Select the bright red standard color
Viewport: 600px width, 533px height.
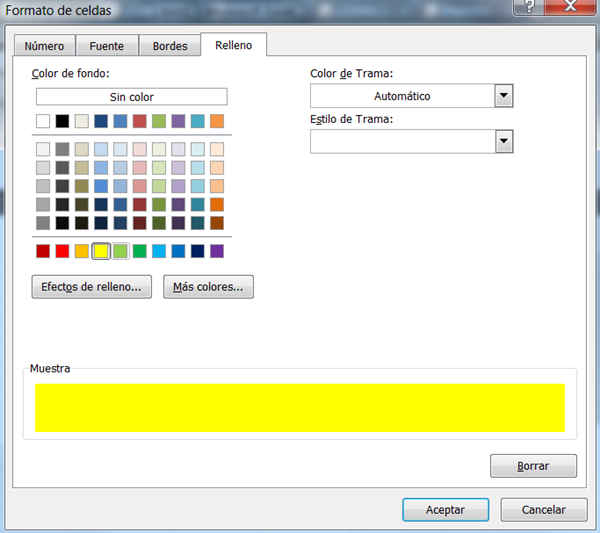pos(62,251)
